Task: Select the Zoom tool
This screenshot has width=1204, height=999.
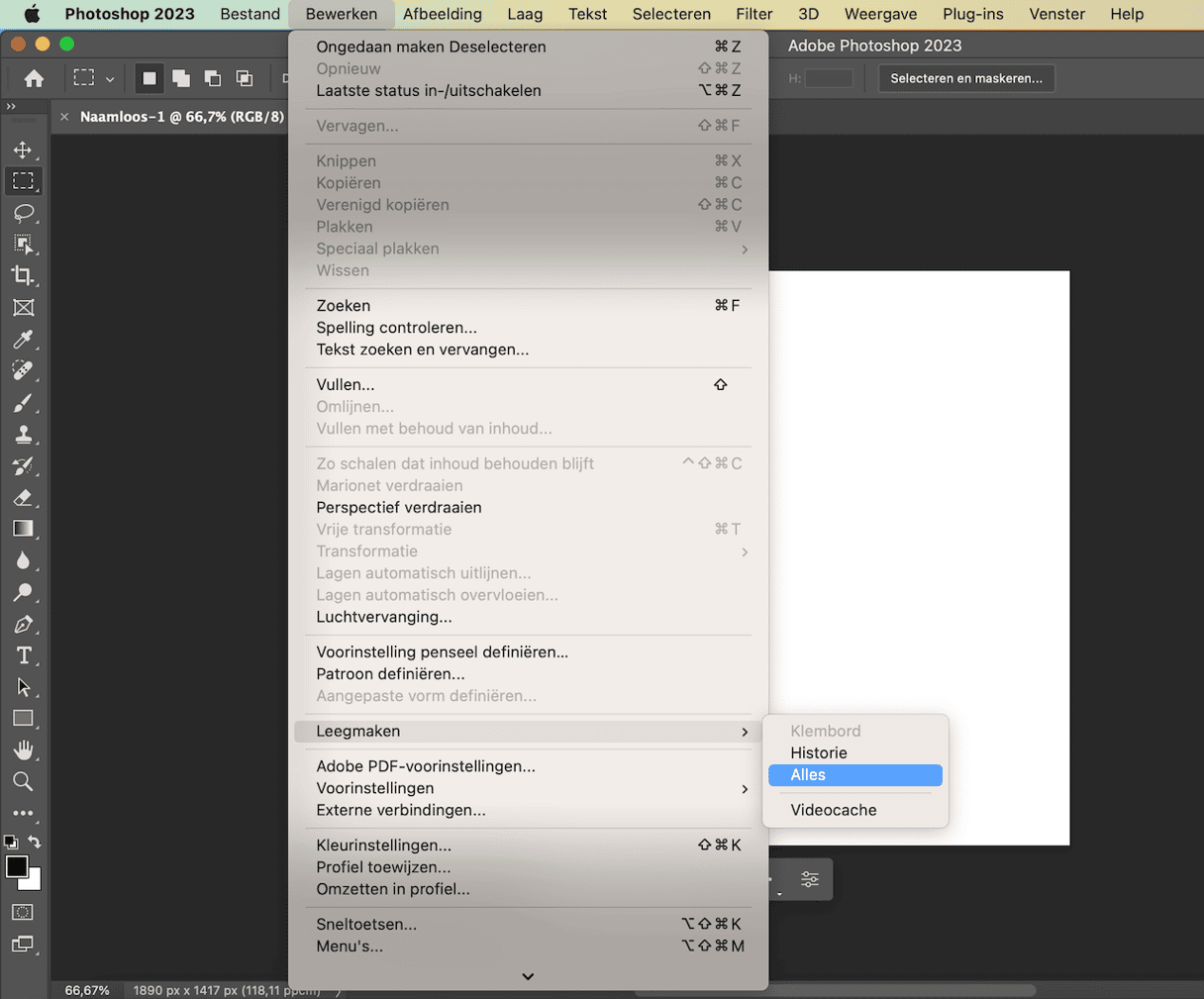Action: pos(23,782)
